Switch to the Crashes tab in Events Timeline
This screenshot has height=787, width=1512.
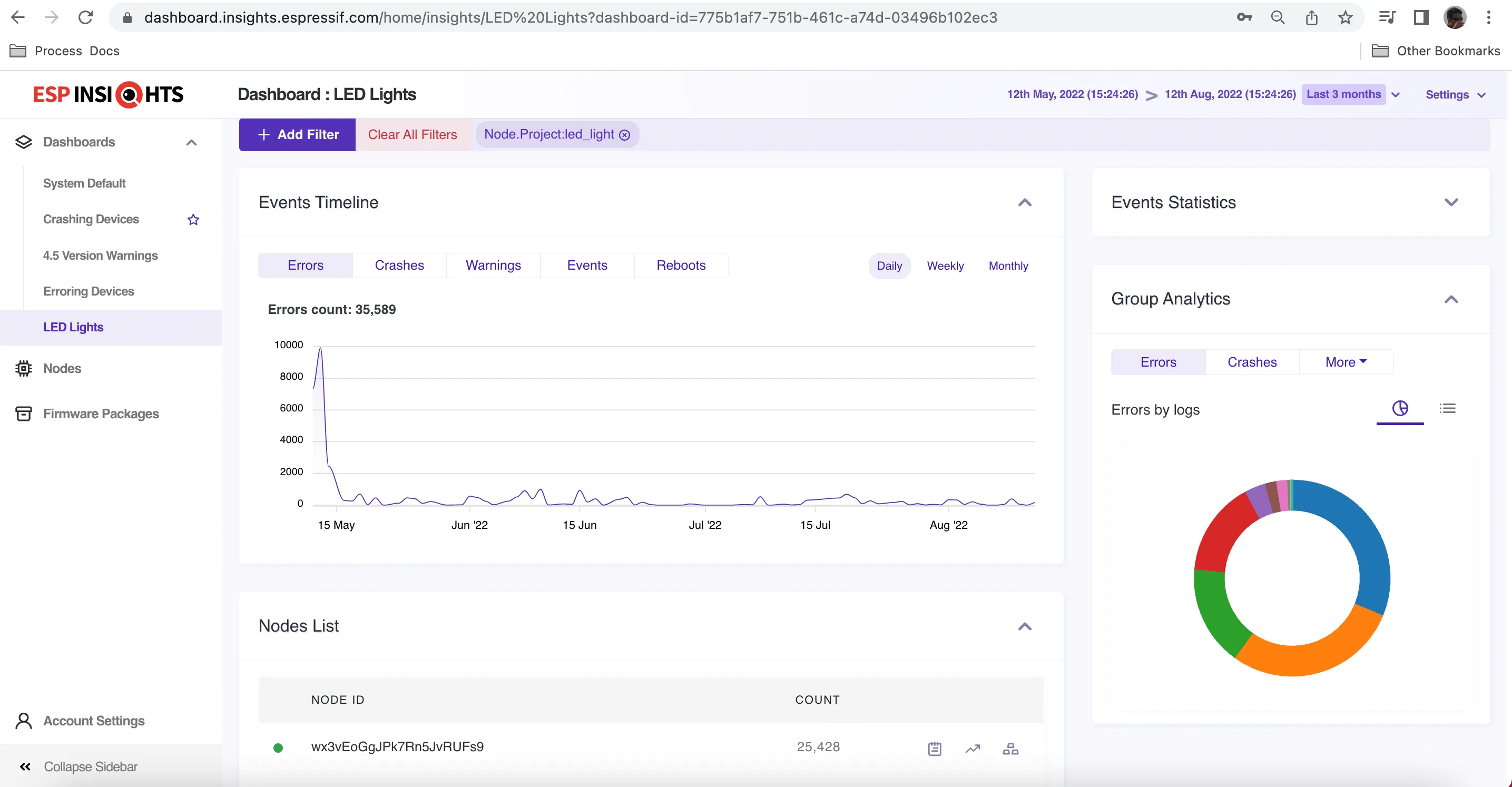(399, 265)
